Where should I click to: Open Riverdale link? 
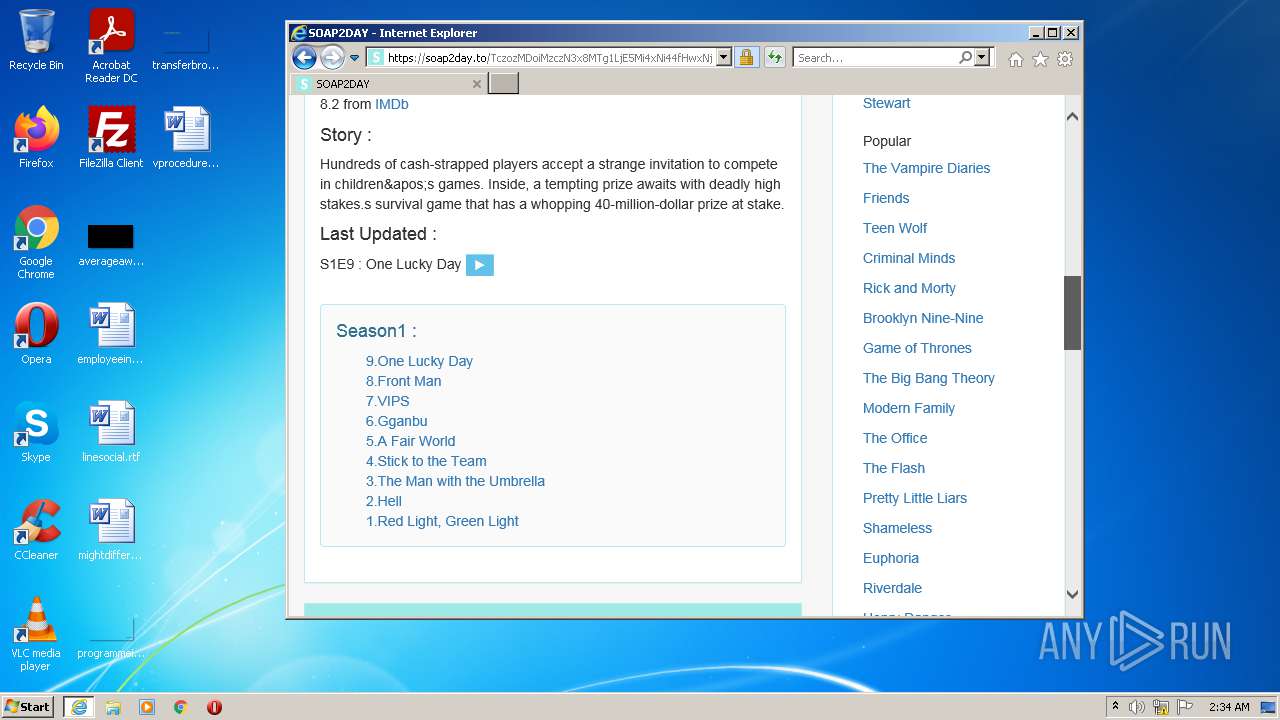pos(892,588)
